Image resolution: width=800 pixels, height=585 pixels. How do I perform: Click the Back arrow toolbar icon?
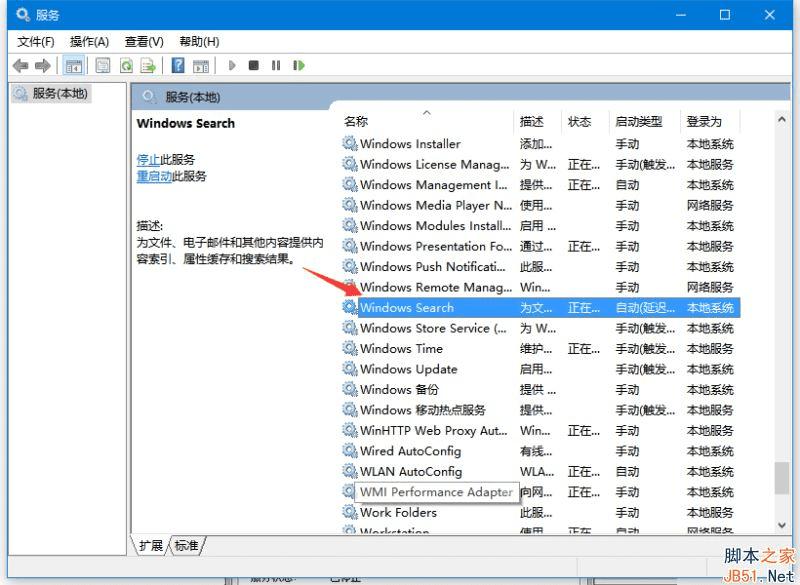(20, 66)
